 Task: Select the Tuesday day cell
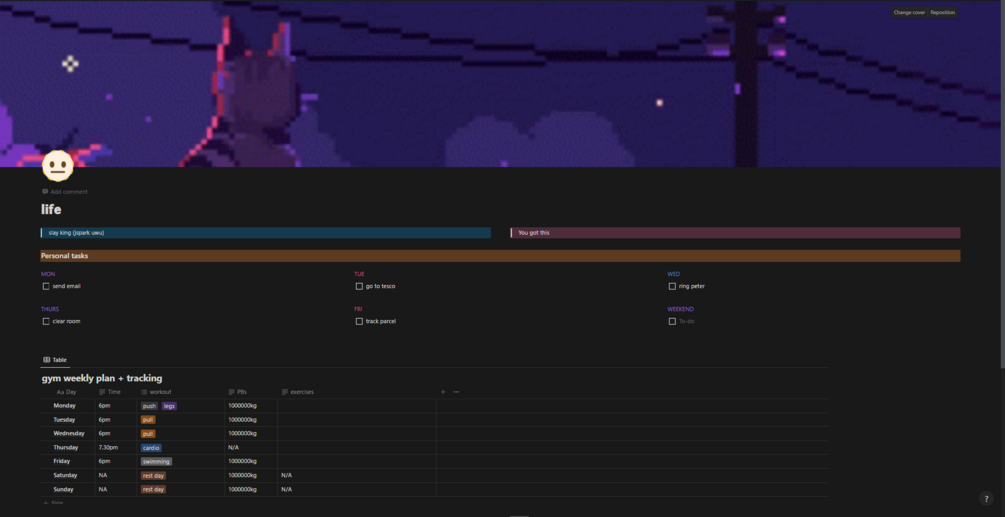[x=68, y=420]
